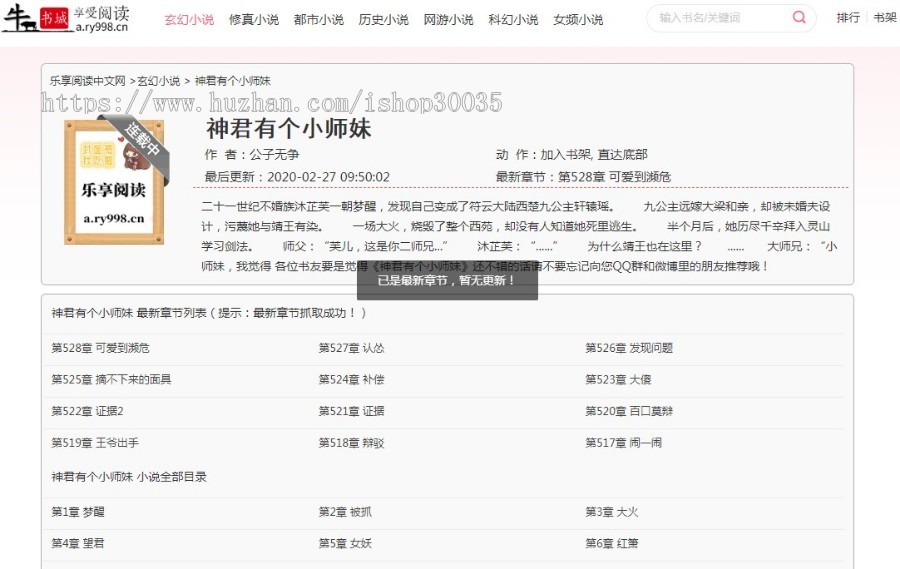
Task: Open chapter 第525章 摘不下来的面具
Action: 111,380
